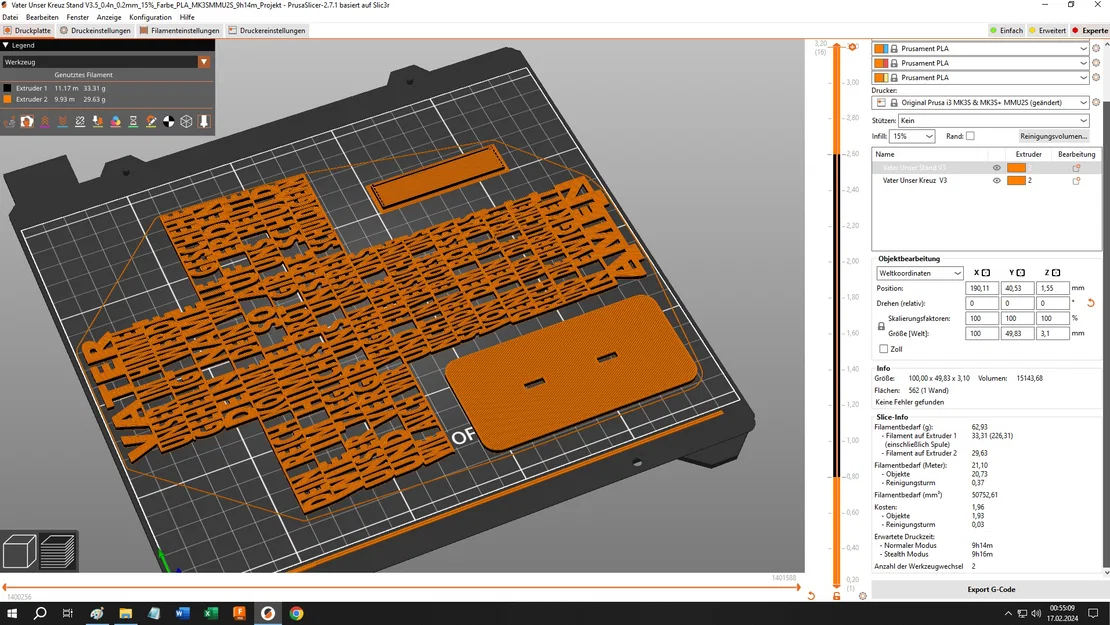Collapse the Legend panel triangle

point(6,45)
